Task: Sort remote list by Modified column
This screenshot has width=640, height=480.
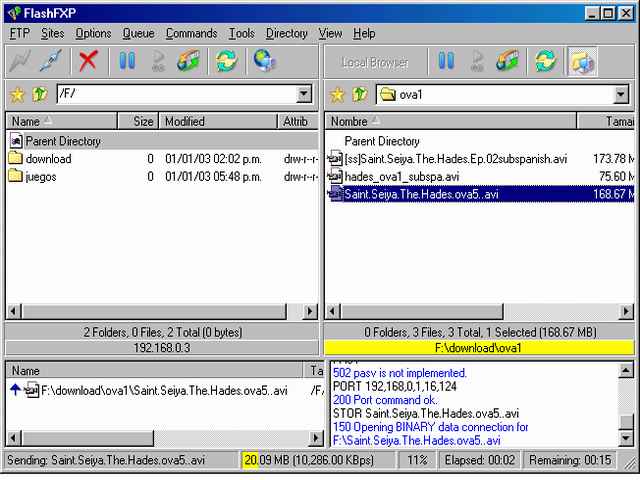Action: (218, 121)
